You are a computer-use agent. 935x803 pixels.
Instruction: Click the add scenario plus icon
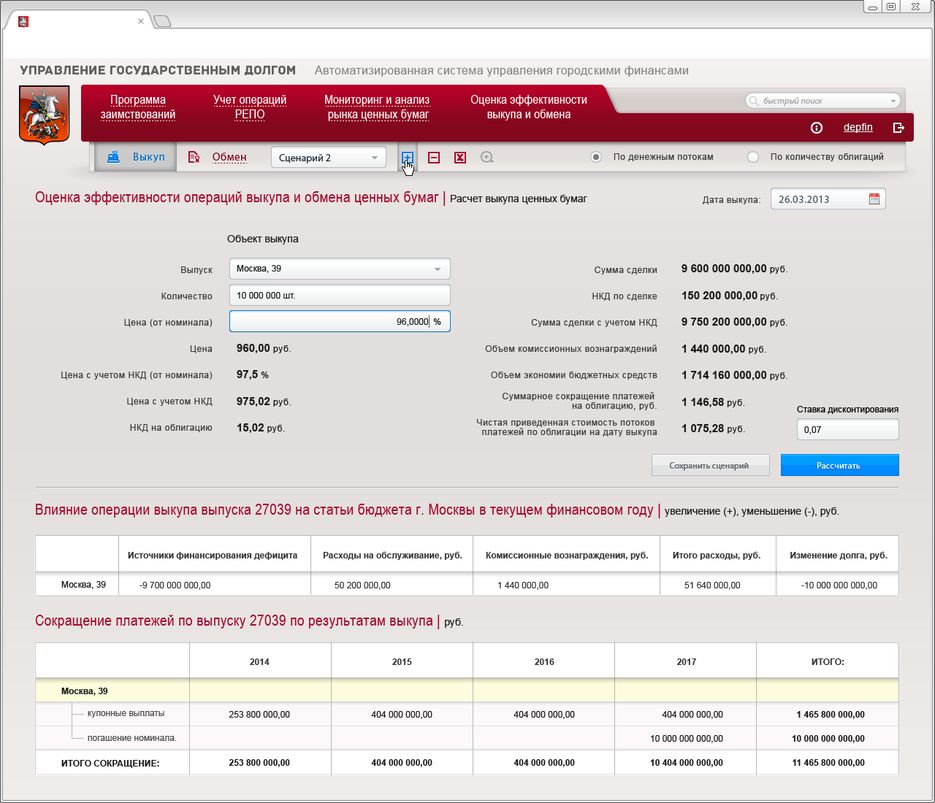click(x=407, y=157)
